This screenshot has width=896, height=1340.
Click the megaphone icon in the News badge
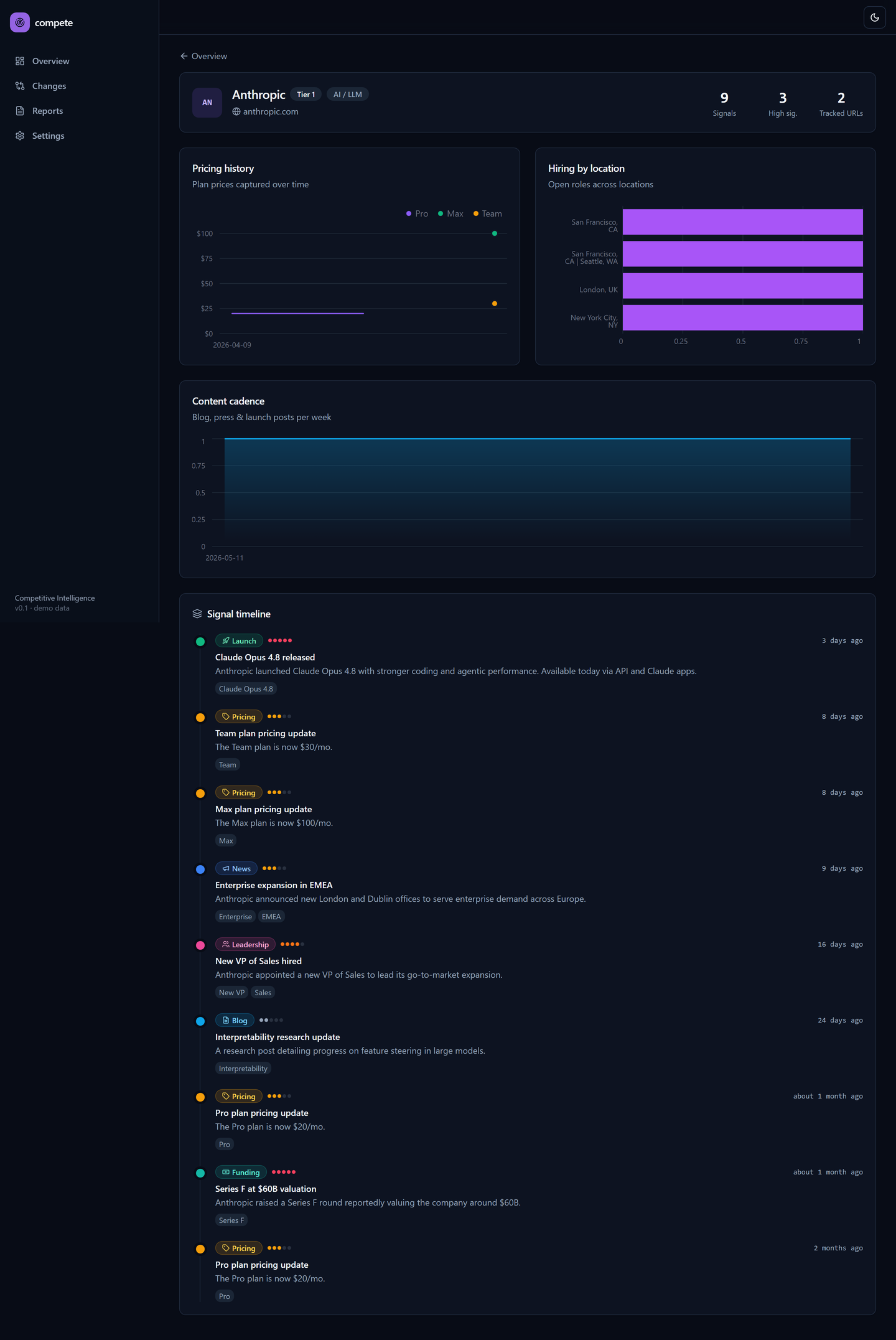point(226,869)
